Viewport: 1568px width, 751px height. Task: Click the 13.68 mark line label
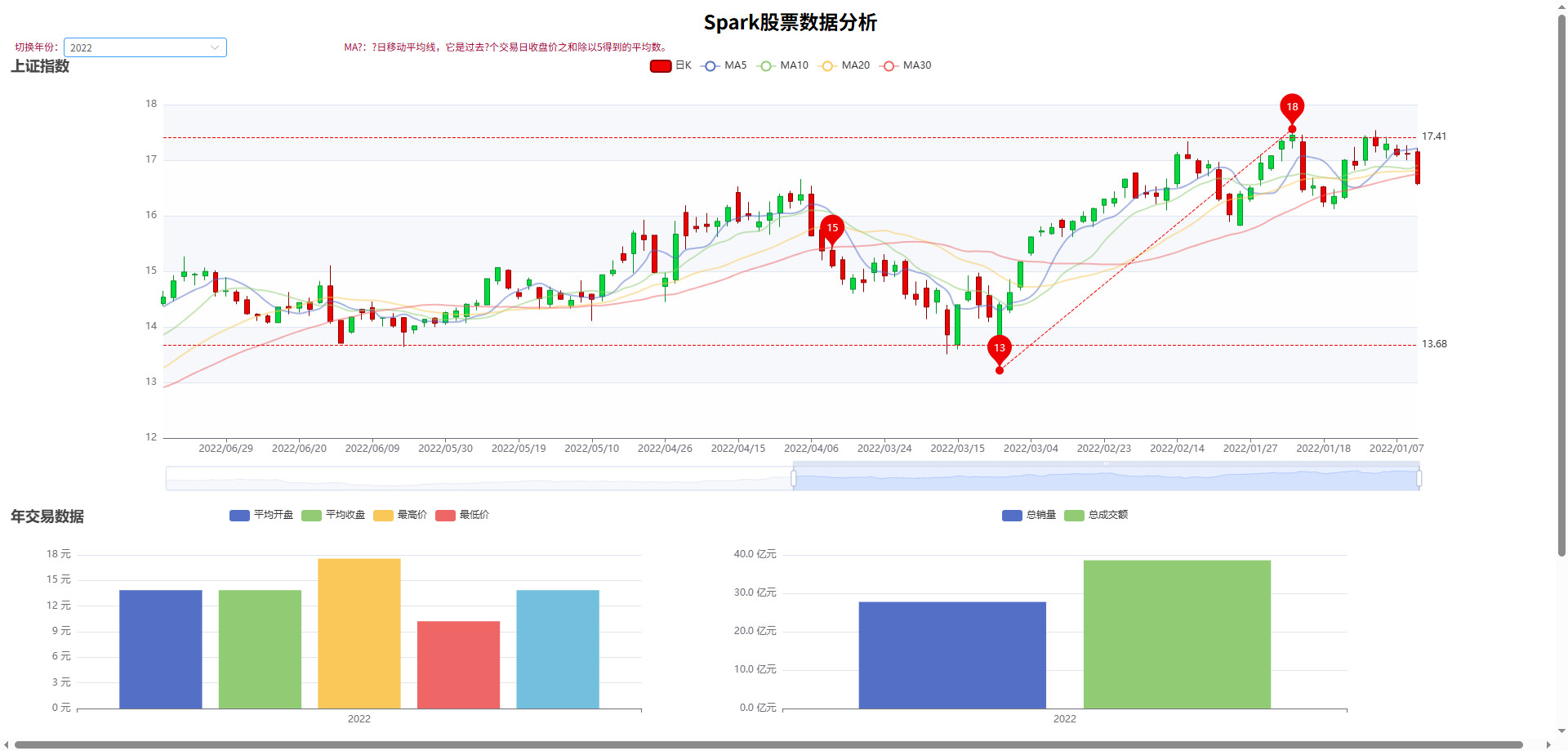coord(1434,344)
